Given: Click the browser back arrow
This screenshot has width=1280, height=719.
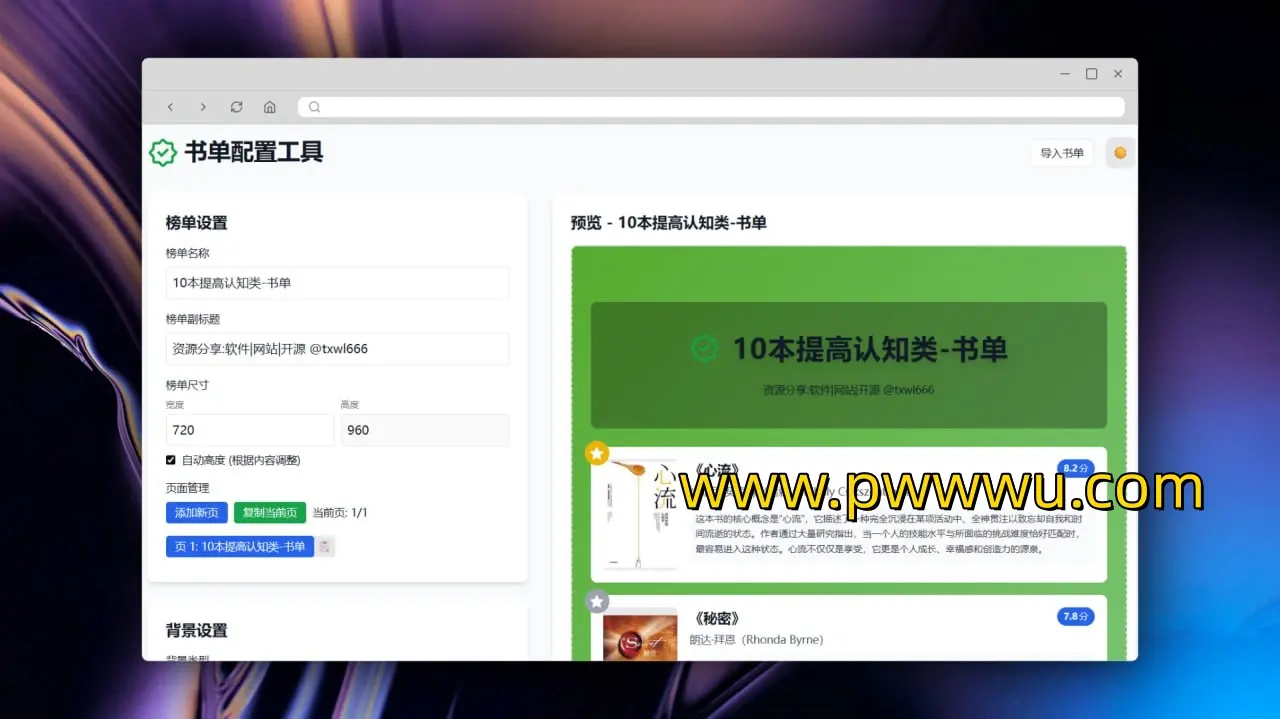Looking at the screenshot, I should pos(170,107).
